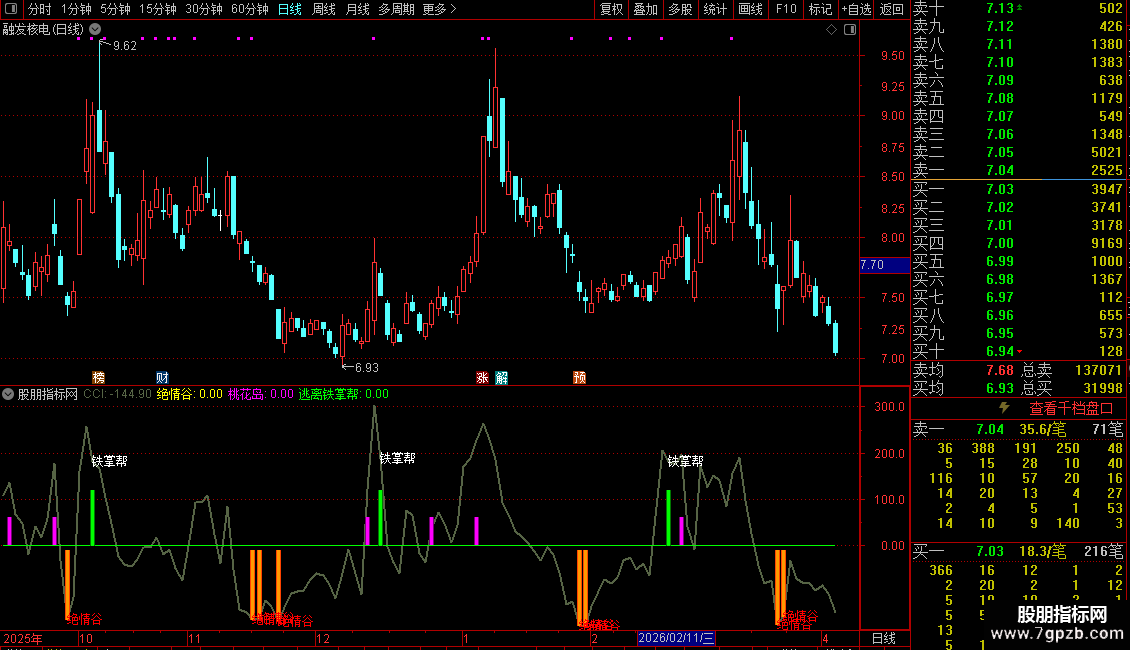
Task: Click 查看千档盘口 link
Action: click(x=1071, y=409)
